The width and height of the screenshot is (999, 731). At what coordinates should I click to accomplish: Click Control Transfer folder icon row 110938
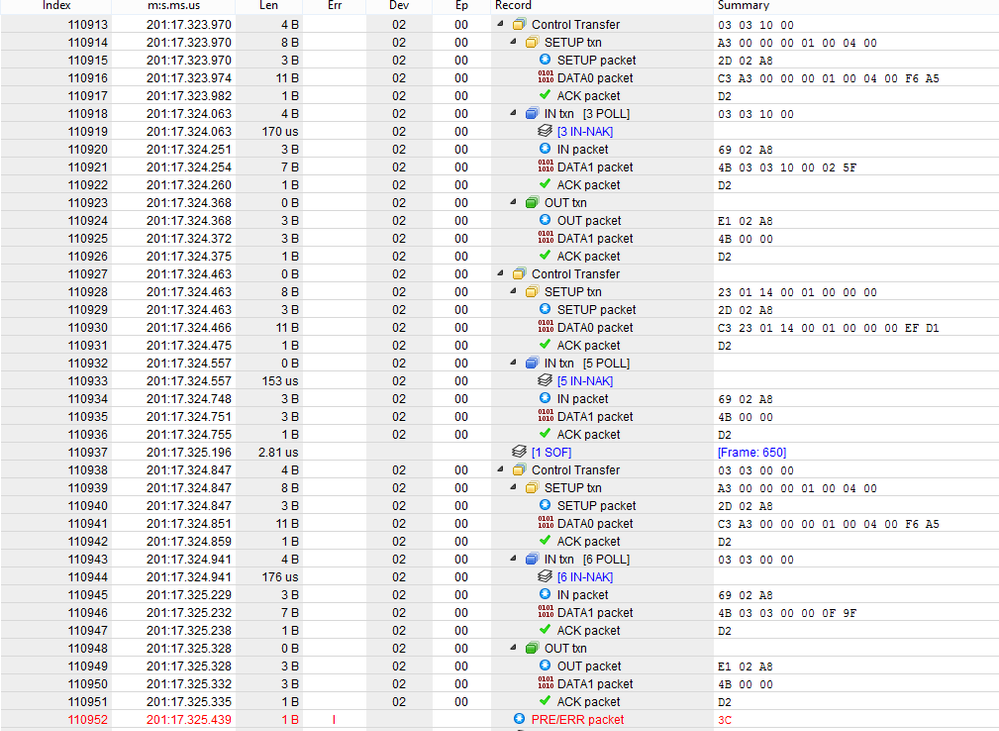click(519, 470)
